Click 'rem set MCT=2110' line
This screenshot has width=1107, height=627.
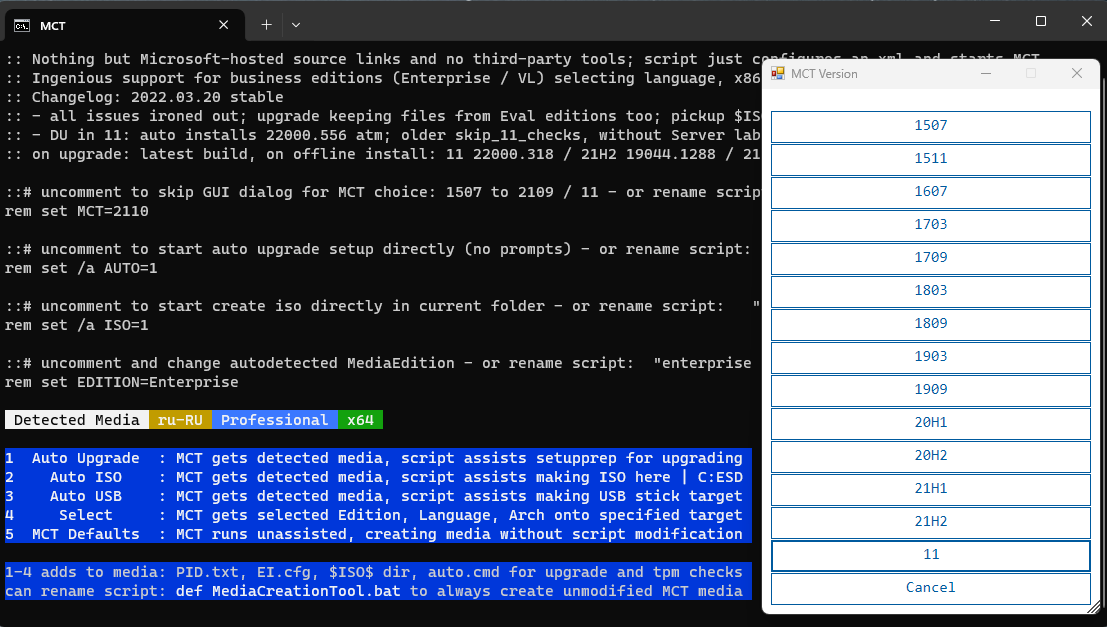[x=77, y=211]
